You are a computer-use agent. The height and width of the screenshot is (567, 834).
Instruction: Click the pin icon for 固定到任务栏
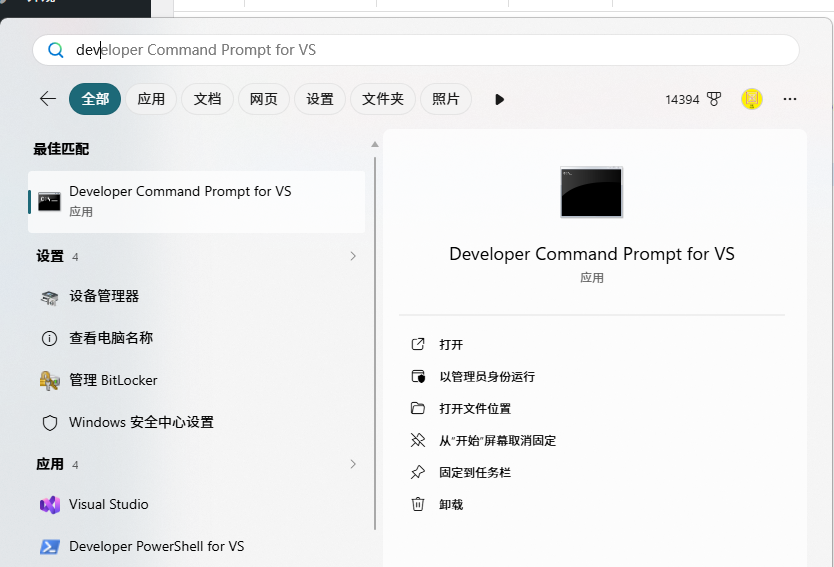point(418,472)
